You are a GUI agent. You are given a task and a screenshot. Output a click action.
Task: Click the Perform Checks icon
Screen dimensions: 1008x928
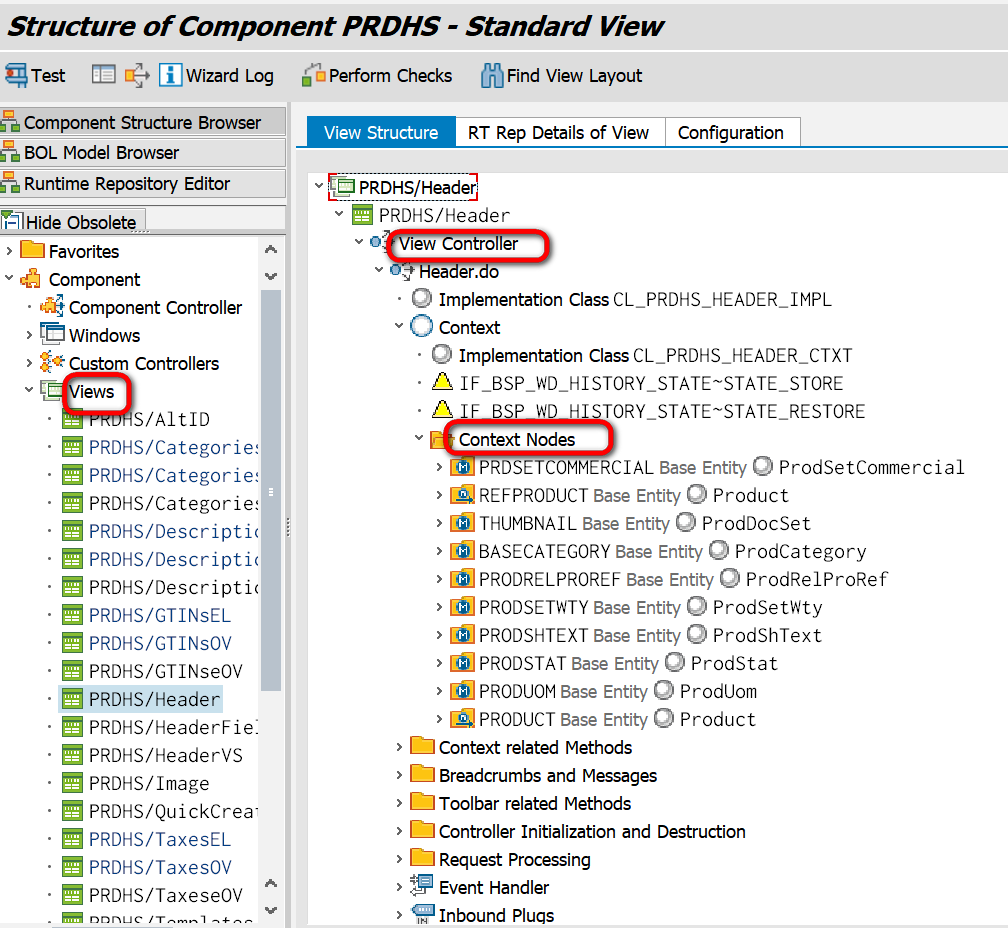click(314, 75)
